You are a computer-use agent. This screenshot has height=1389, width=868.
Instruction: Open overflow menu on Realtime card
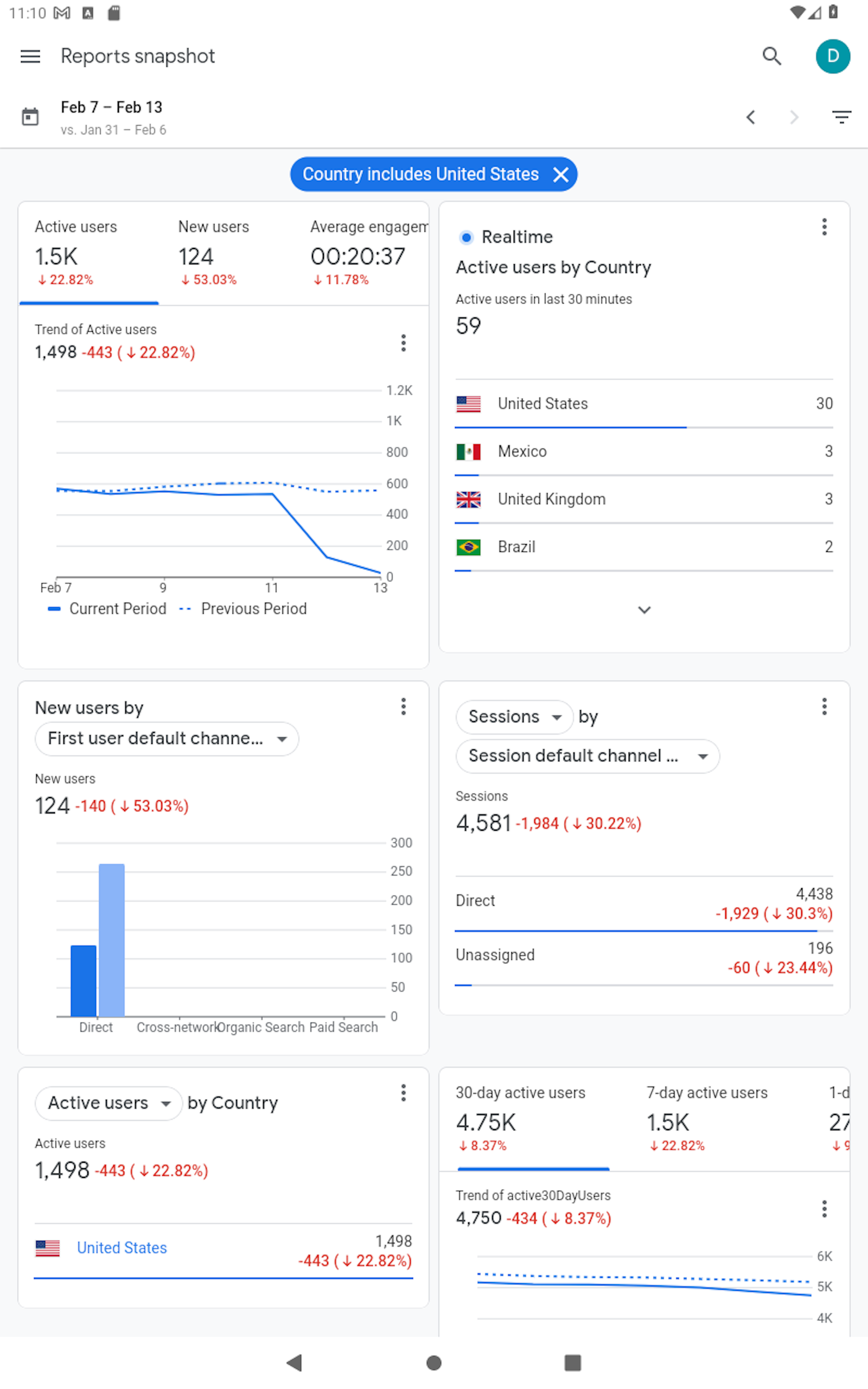(x=824, y=227)
